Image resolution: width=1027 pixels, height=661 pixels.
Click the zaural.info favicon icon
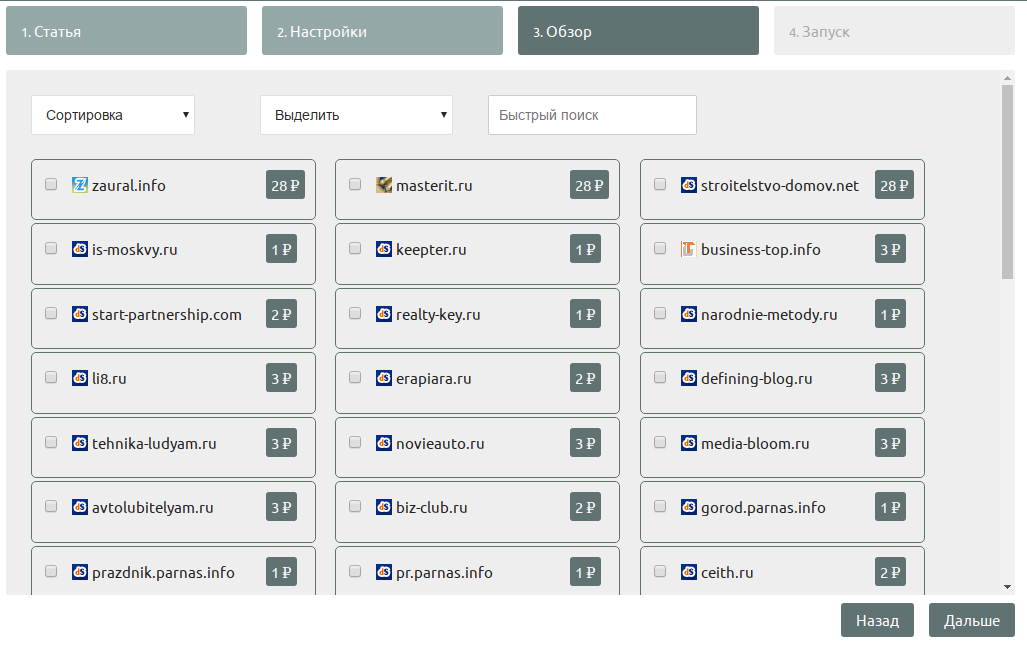coord(79,185)
